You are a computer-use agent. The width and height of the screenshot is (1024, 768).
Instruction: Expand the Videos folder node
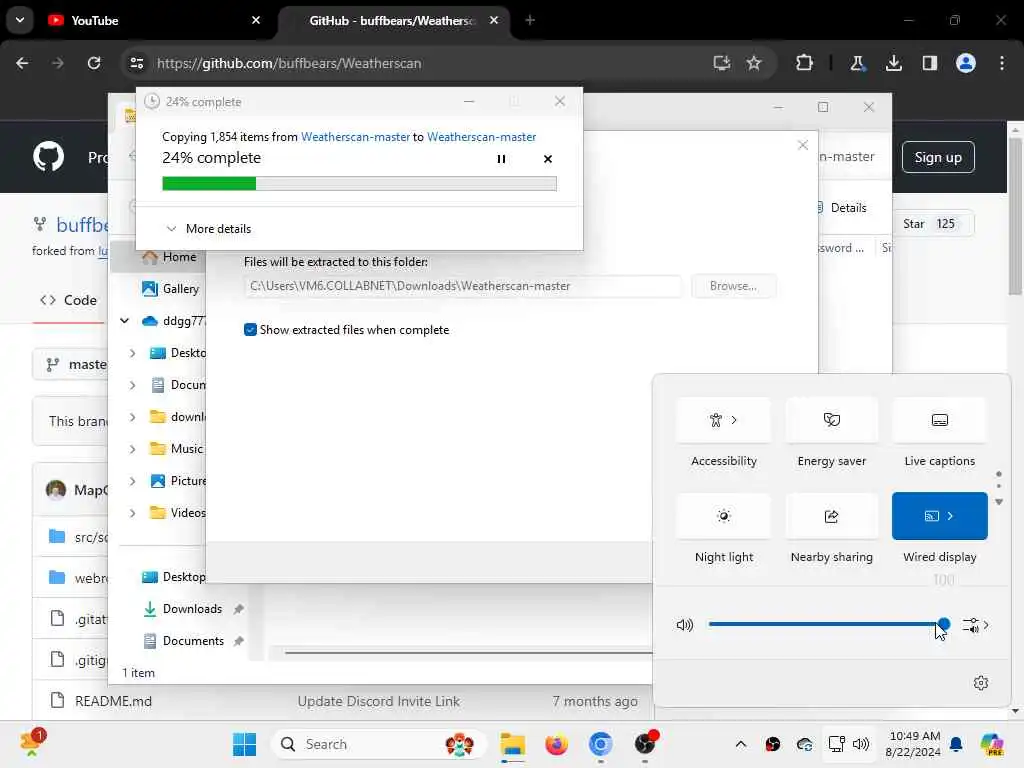[133, 513]
